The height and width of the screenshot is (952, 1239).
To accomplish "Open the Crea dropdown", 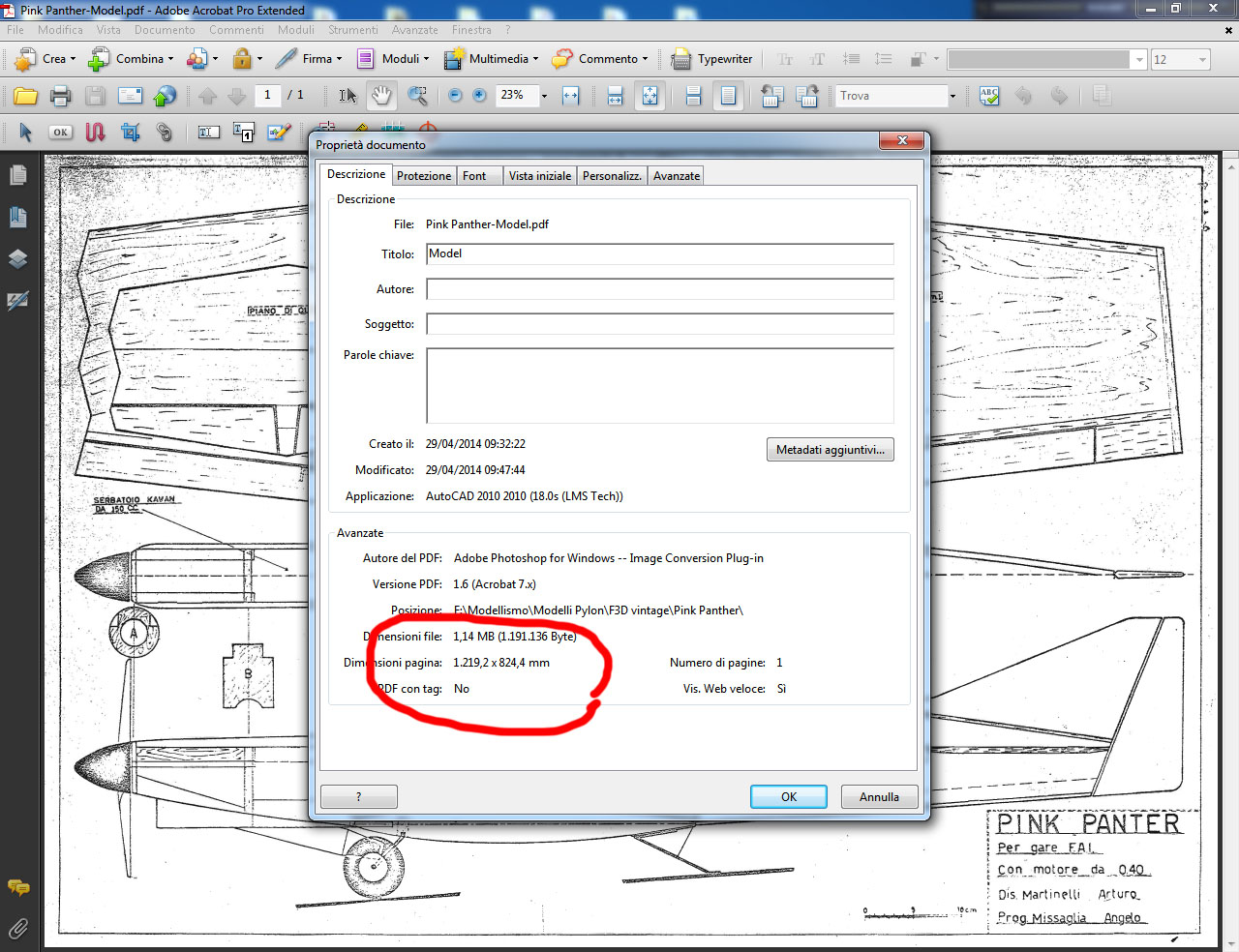I will (x=45, y=59).
